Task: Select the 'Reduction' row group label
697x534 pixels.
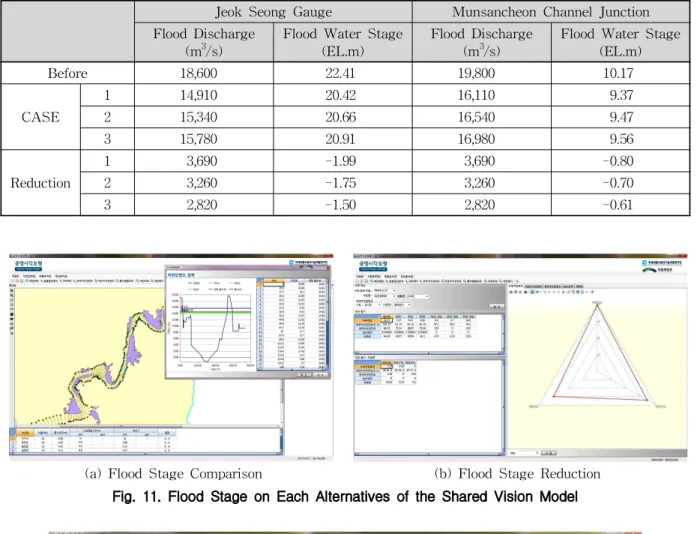Action: 40,183
